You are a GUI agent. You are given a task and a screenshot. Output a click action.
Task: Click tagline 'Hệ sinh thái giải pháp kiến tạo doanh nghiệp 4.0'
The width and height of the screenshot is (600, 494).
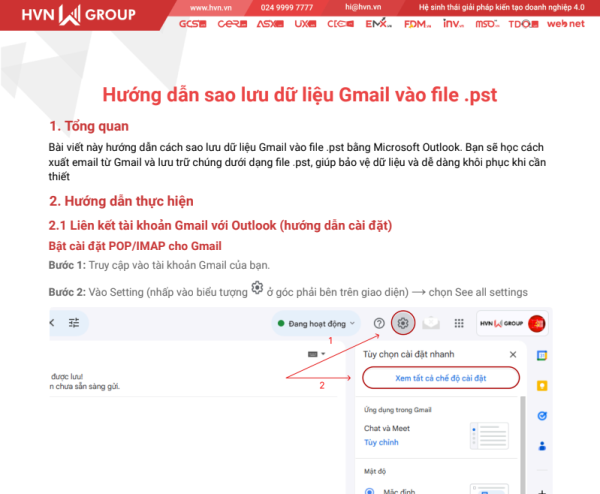point(501,7)
